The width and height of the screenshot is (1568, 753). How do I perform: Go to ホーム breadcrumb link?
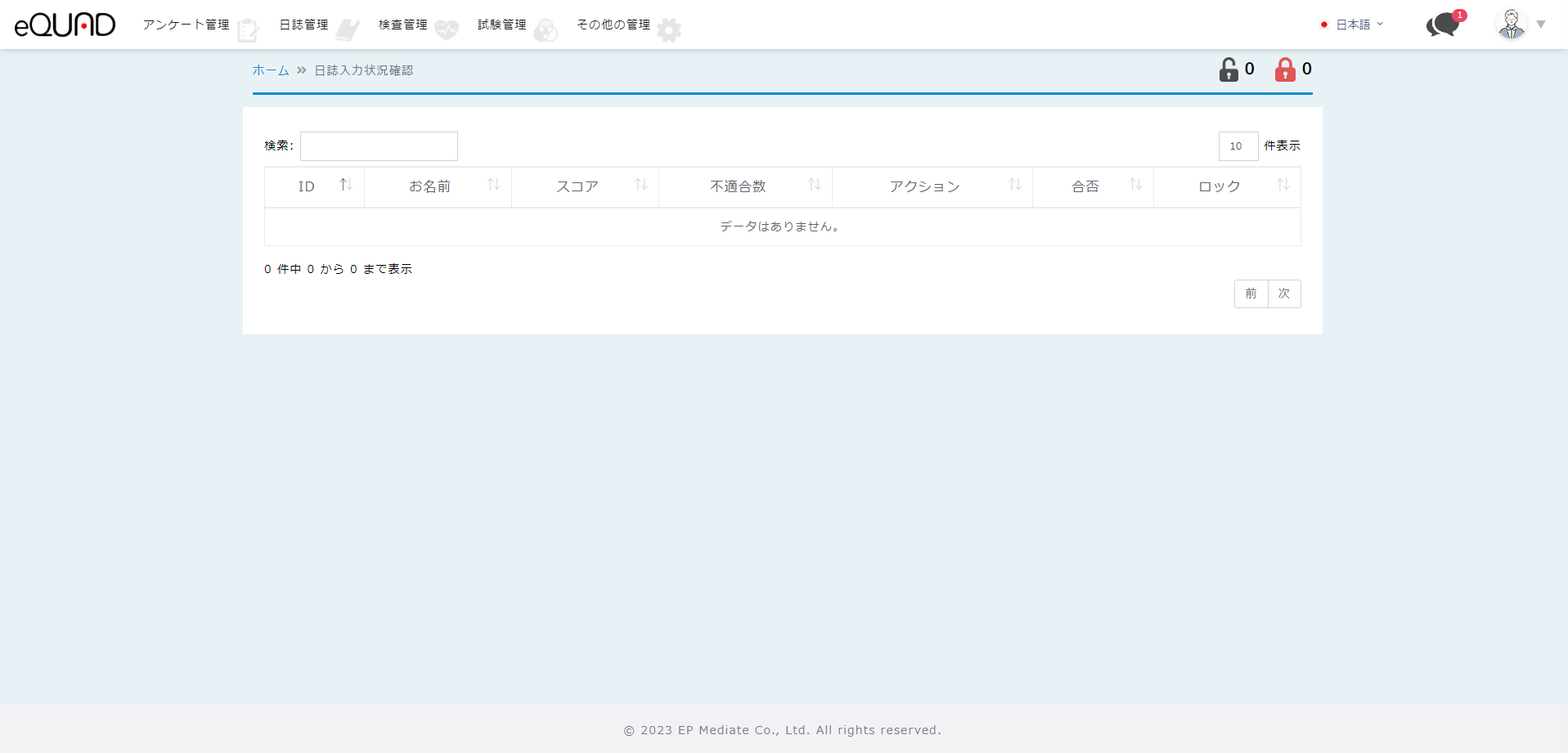(271, 70)
